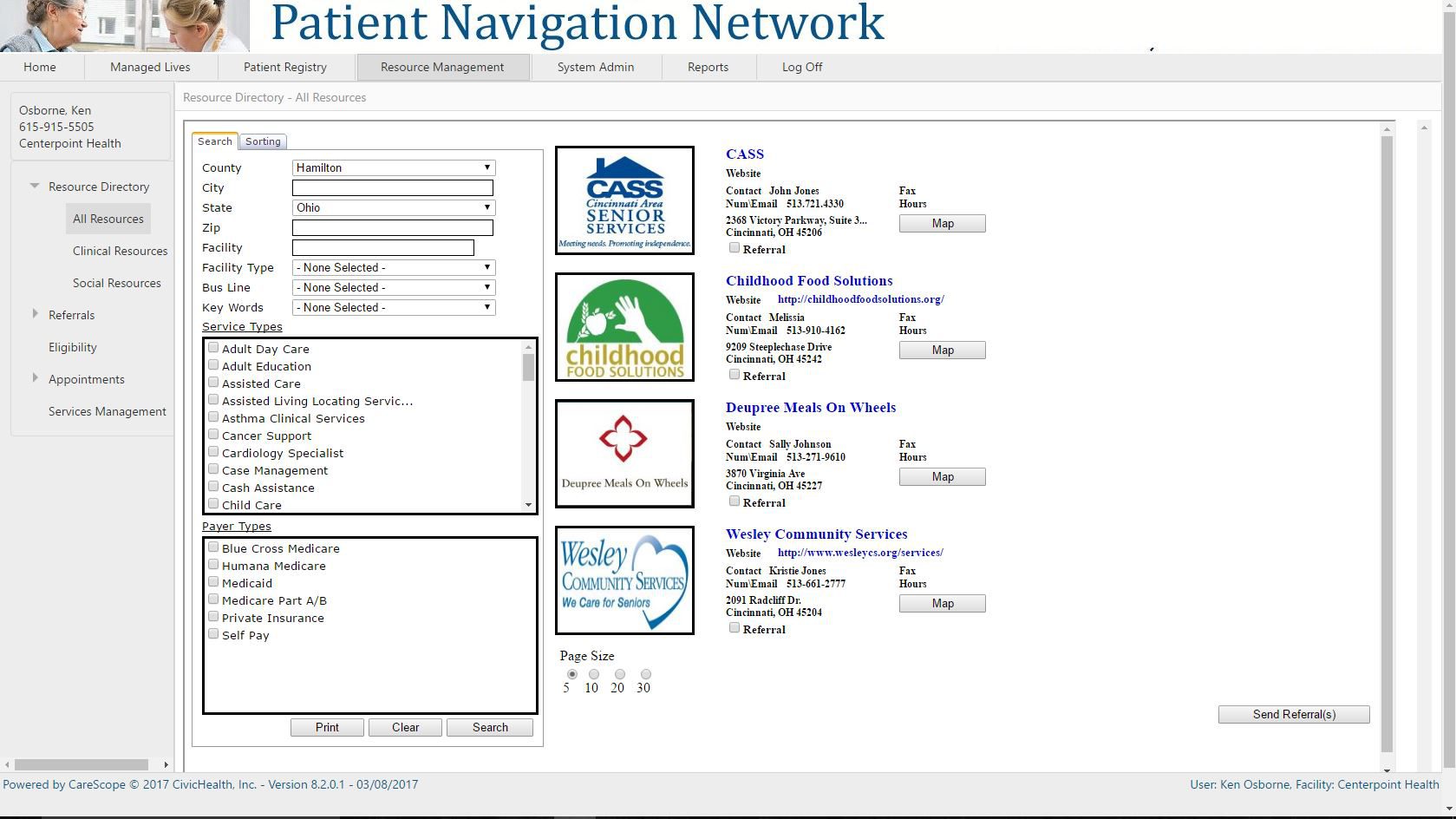Tick Referral for Wesley Community Services
This screenshot has height=819, width=1456.
click(735, 628)
